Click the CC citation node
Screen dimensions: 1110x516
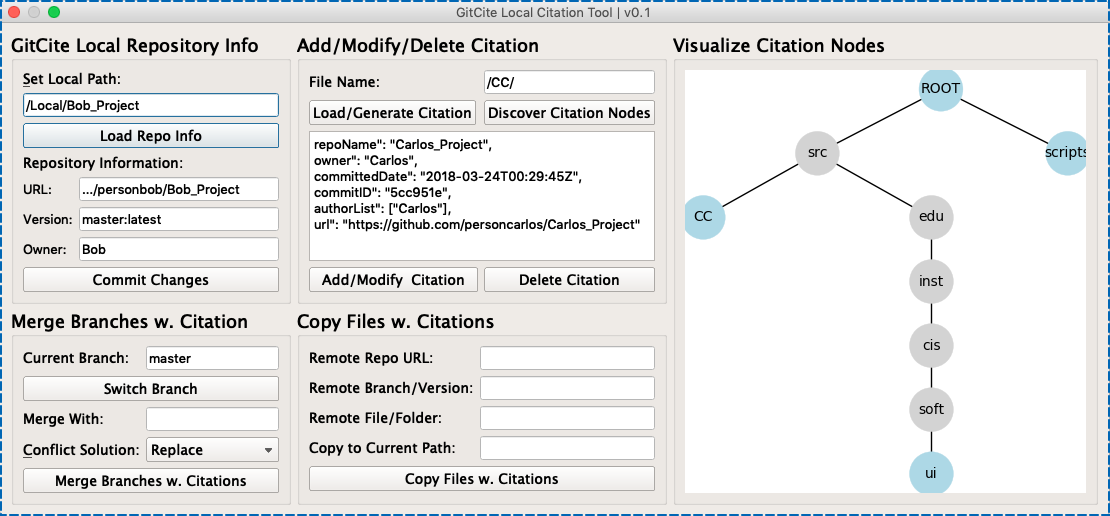click(704, 217)
